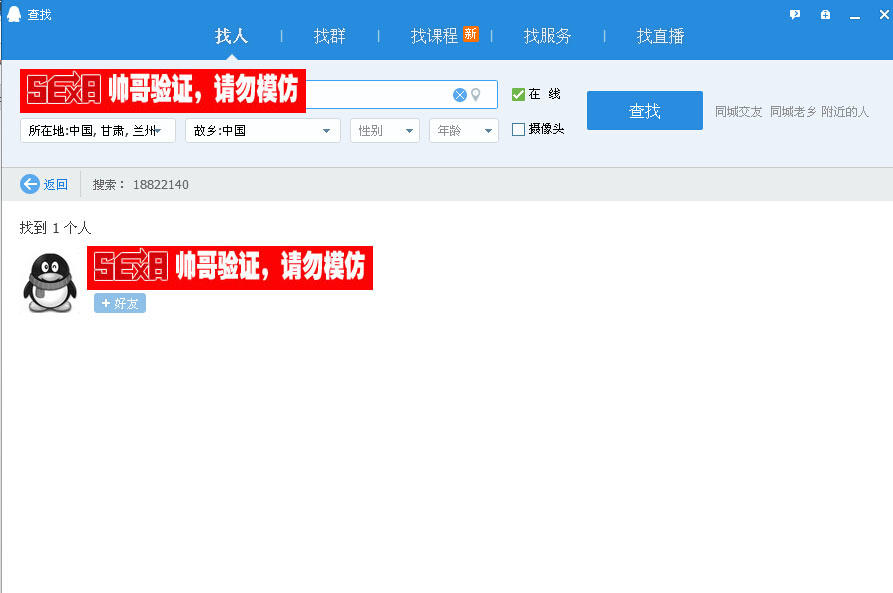This screenshot has height=593, width=893.
Task: Open the feedback speech-bubble icon in title bar
Action: 794,14
